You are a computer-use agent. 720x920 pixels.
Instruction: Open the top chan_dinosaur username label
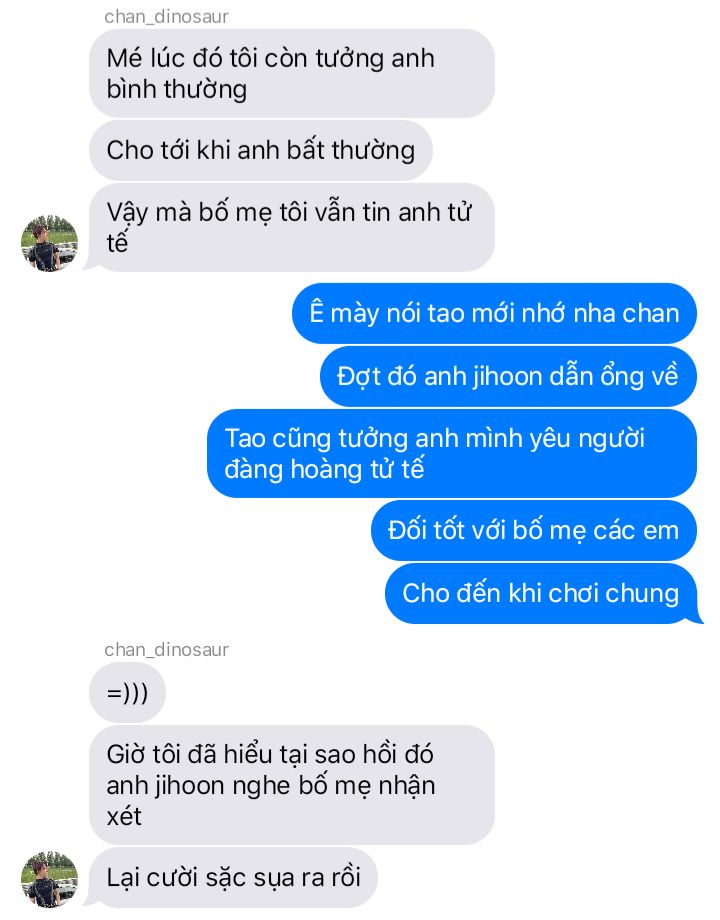[167, 17]
